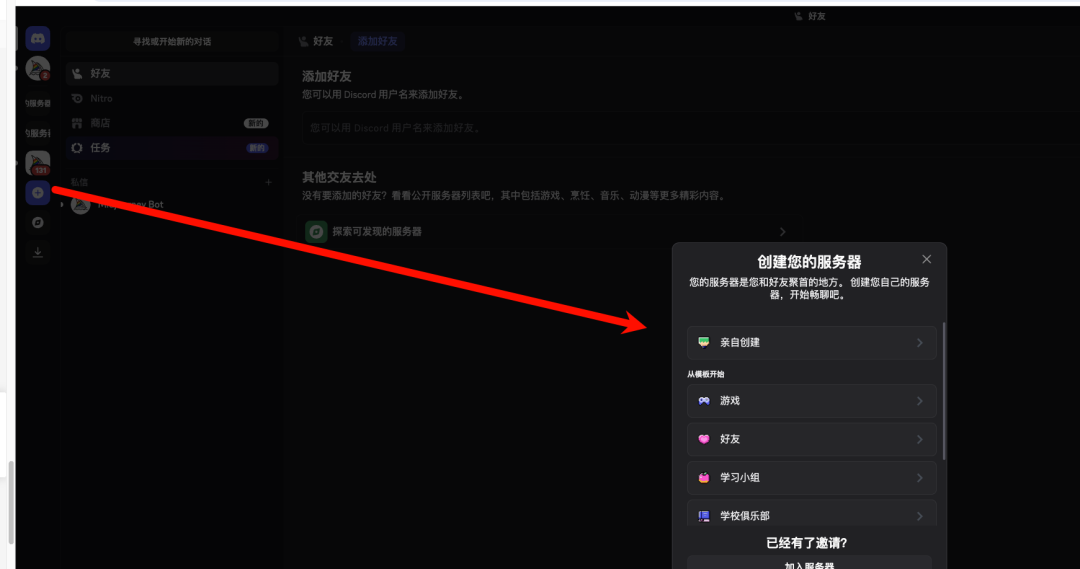Click the download apps icon
The width and height of the screenshot is (1080, 569).
[x=38, y=252]
